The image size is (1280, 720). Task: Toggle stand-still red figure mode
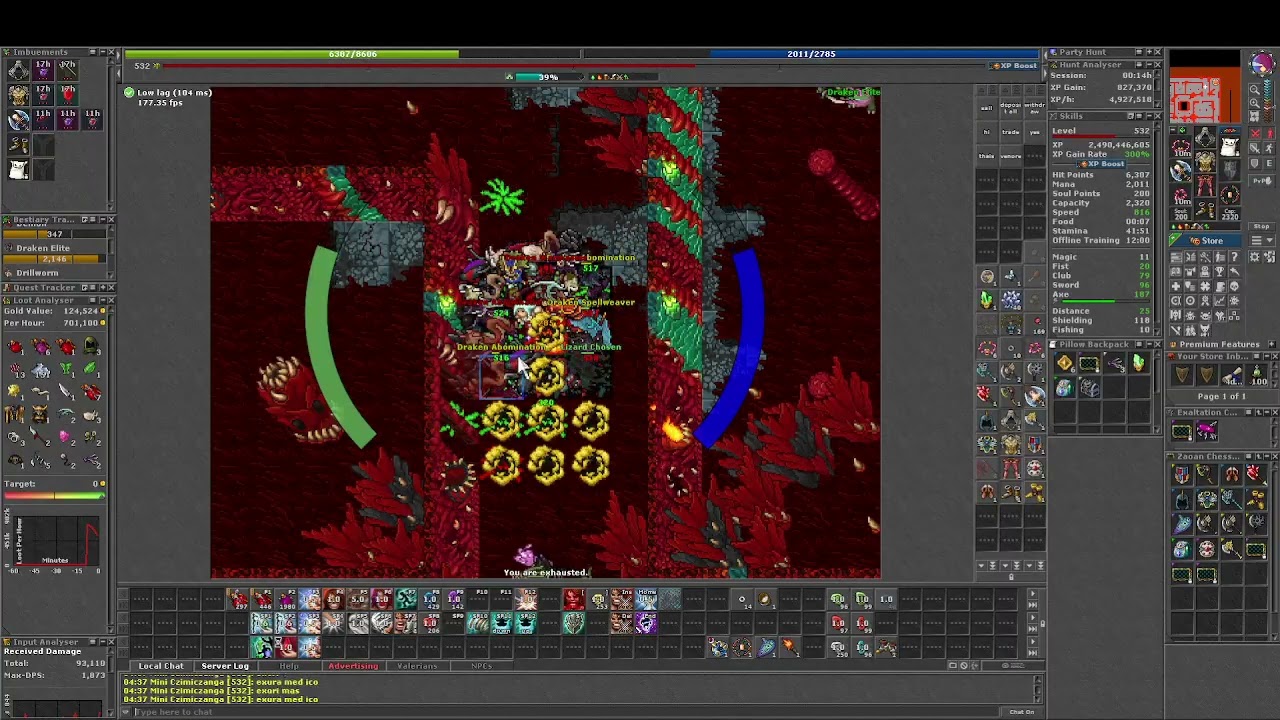pos(1270,133)
